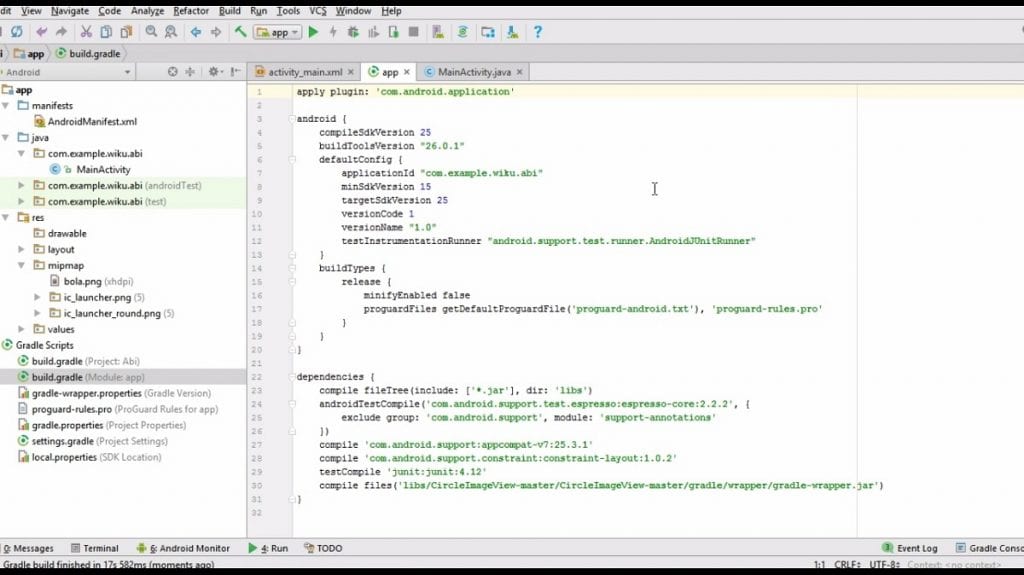Screen dimensions: 1024x575
Task: Click the Find magnifier icon
Action: pos(151,32)
